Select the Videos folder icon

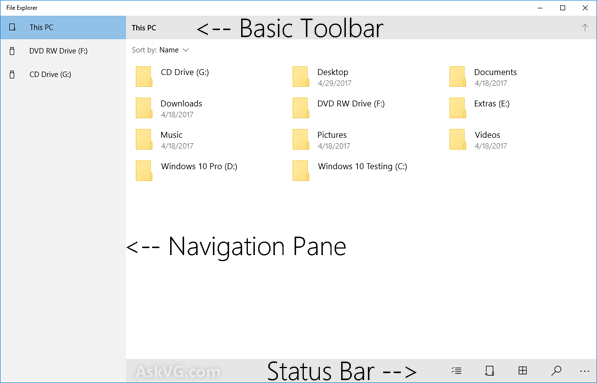(457, 139)
